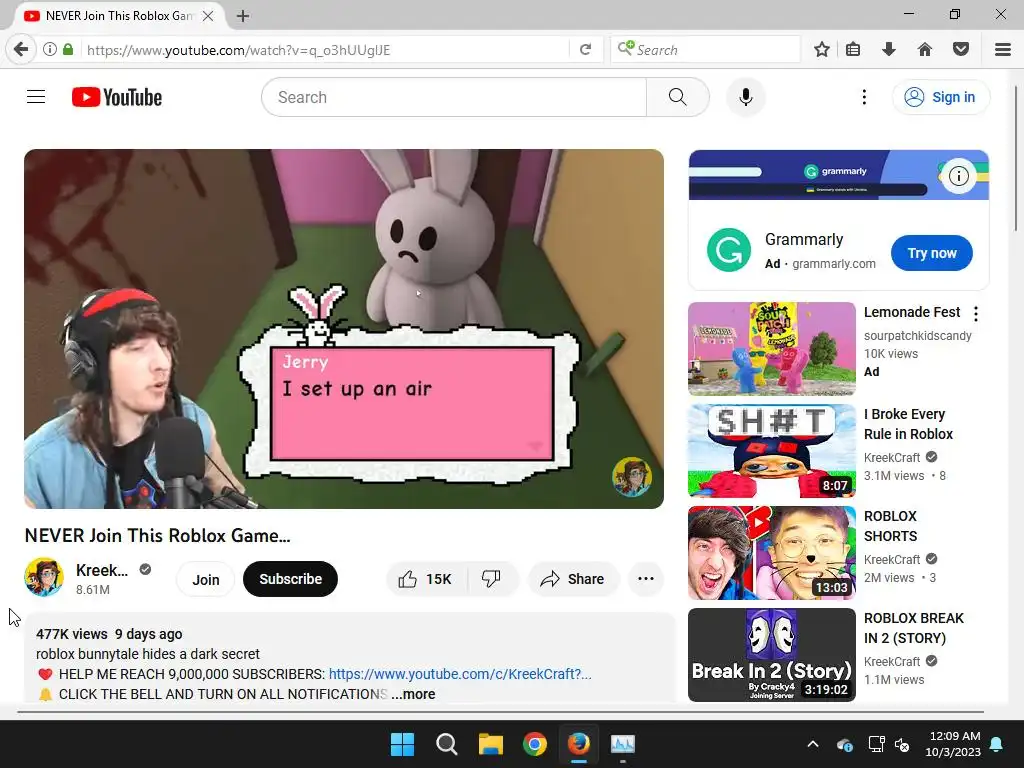Open the I Broke Every Rule thumbnail
The height and width of the screenshot is (768, 1024).
coord(772,451)
